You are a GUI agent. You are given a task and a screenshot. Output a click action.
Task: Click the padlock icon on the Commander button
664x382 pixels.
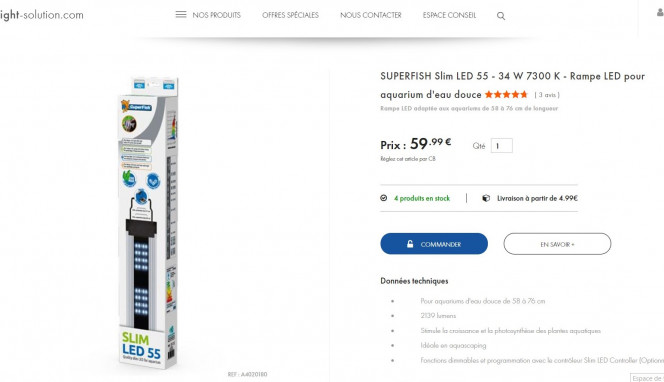click(410, 244)
